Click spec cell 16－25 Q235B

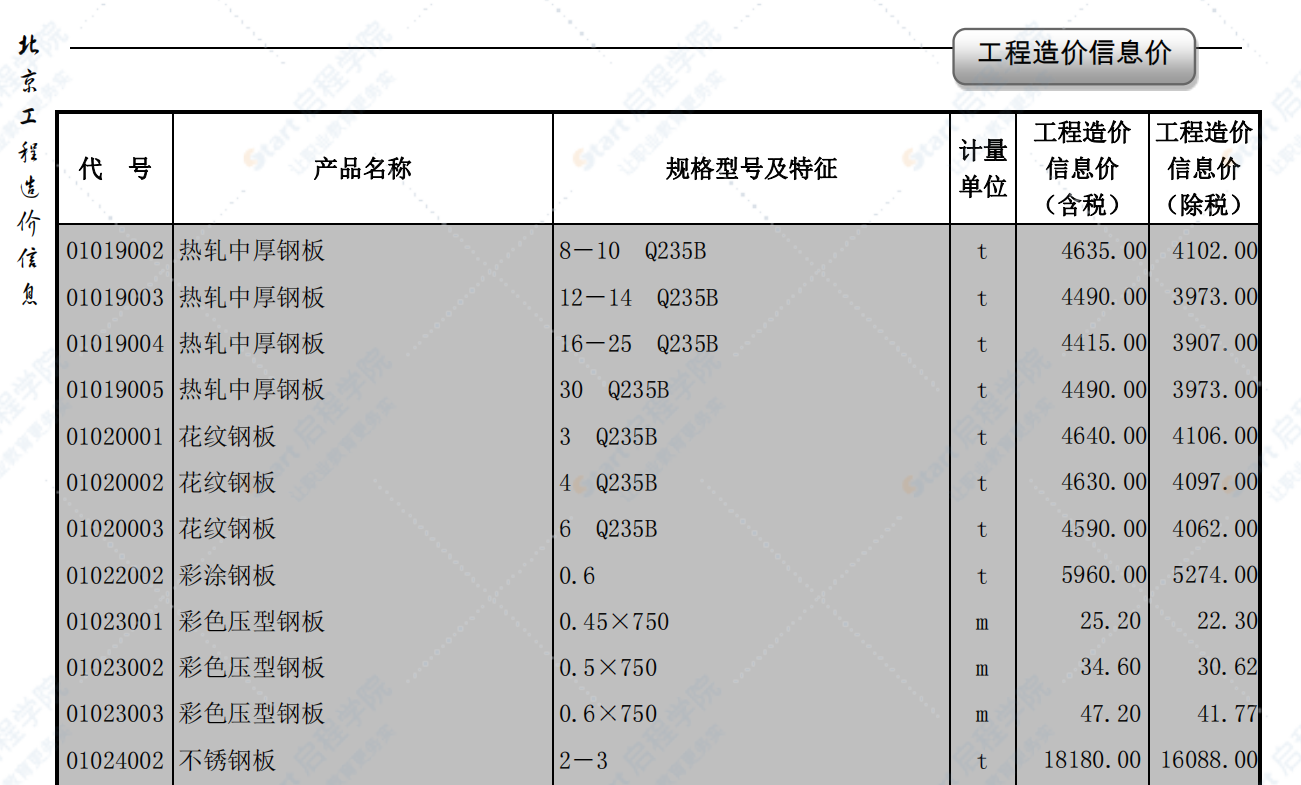click(x=639, y=344)
